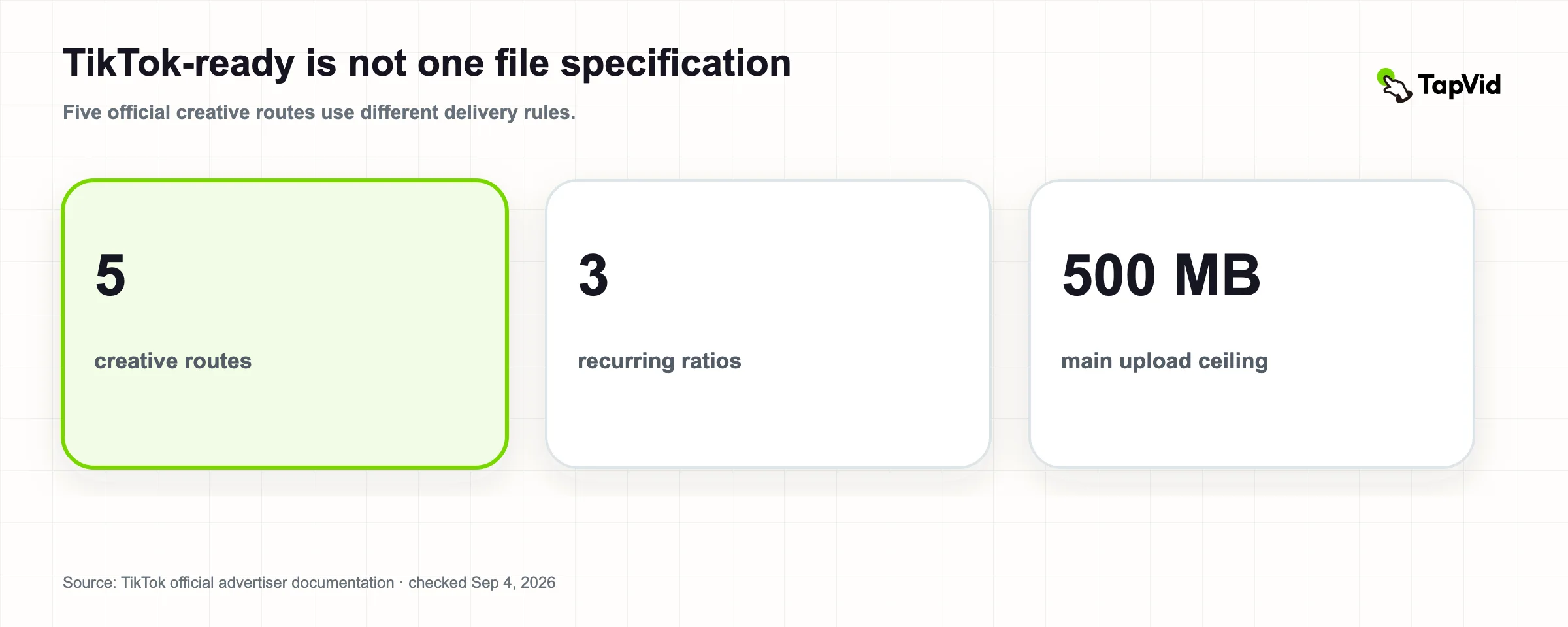Click the MB unit in third card

click(1217, 276)
